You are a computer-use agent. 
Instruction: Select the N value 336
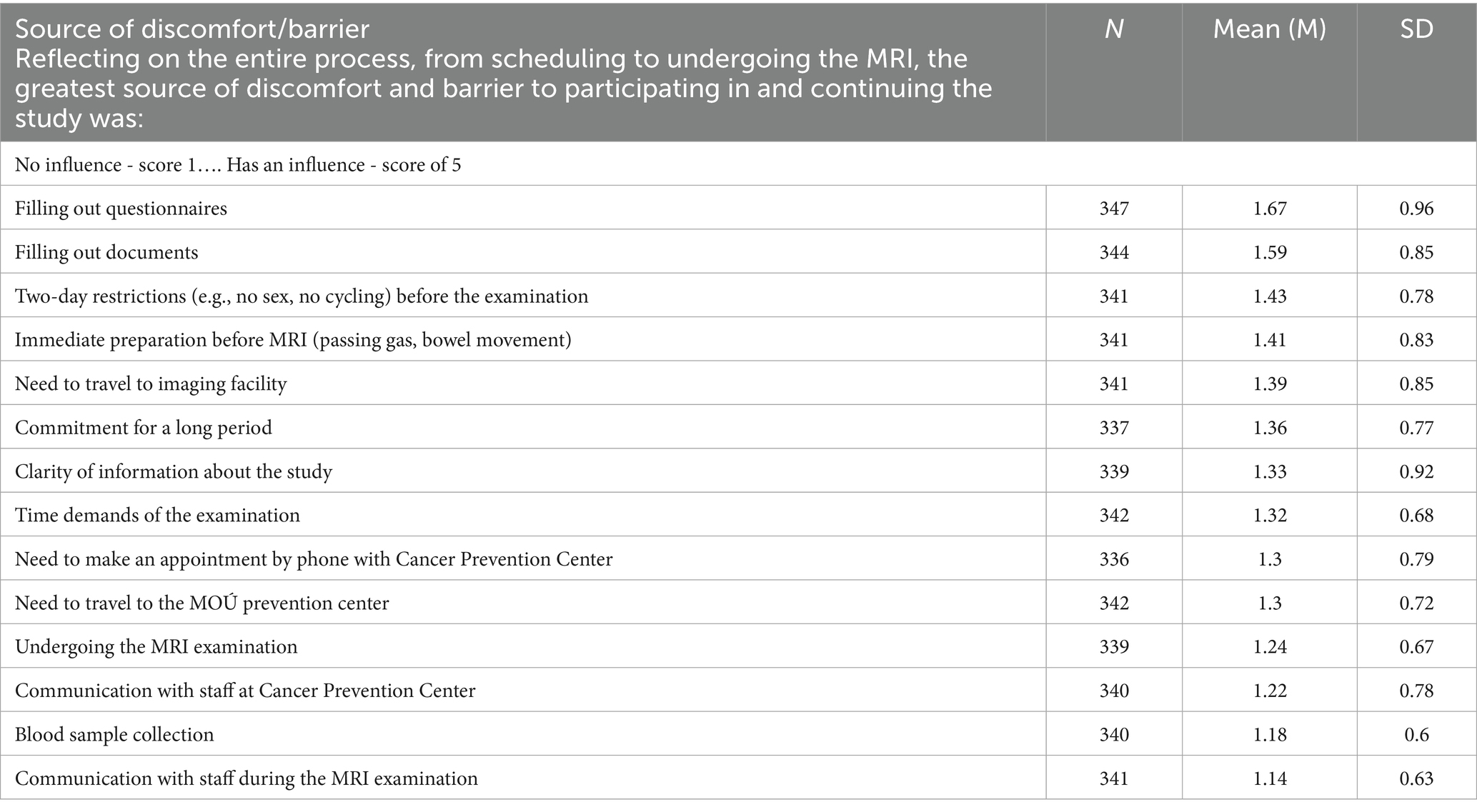click(1114, 559)
